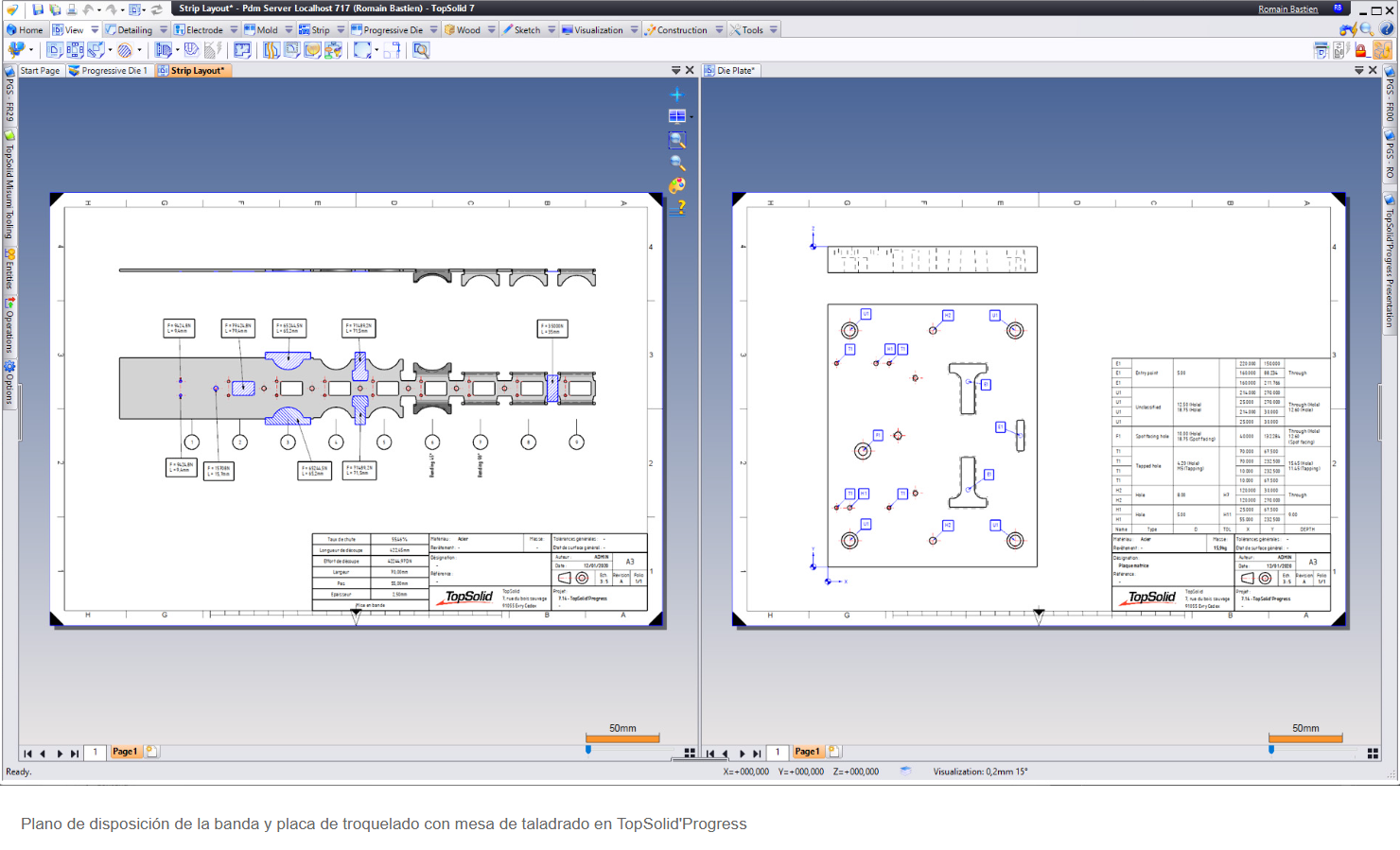Screen dimensions: 1400x850
Task: Open the Strip menu dropdown arrow
Action: 341,30
